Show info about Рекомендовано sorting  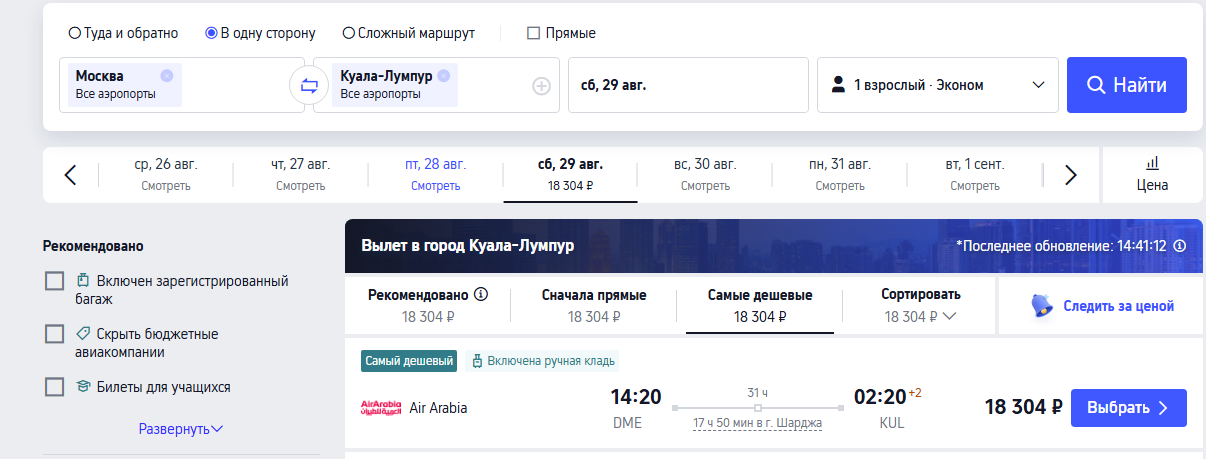[x=481, y=294]
